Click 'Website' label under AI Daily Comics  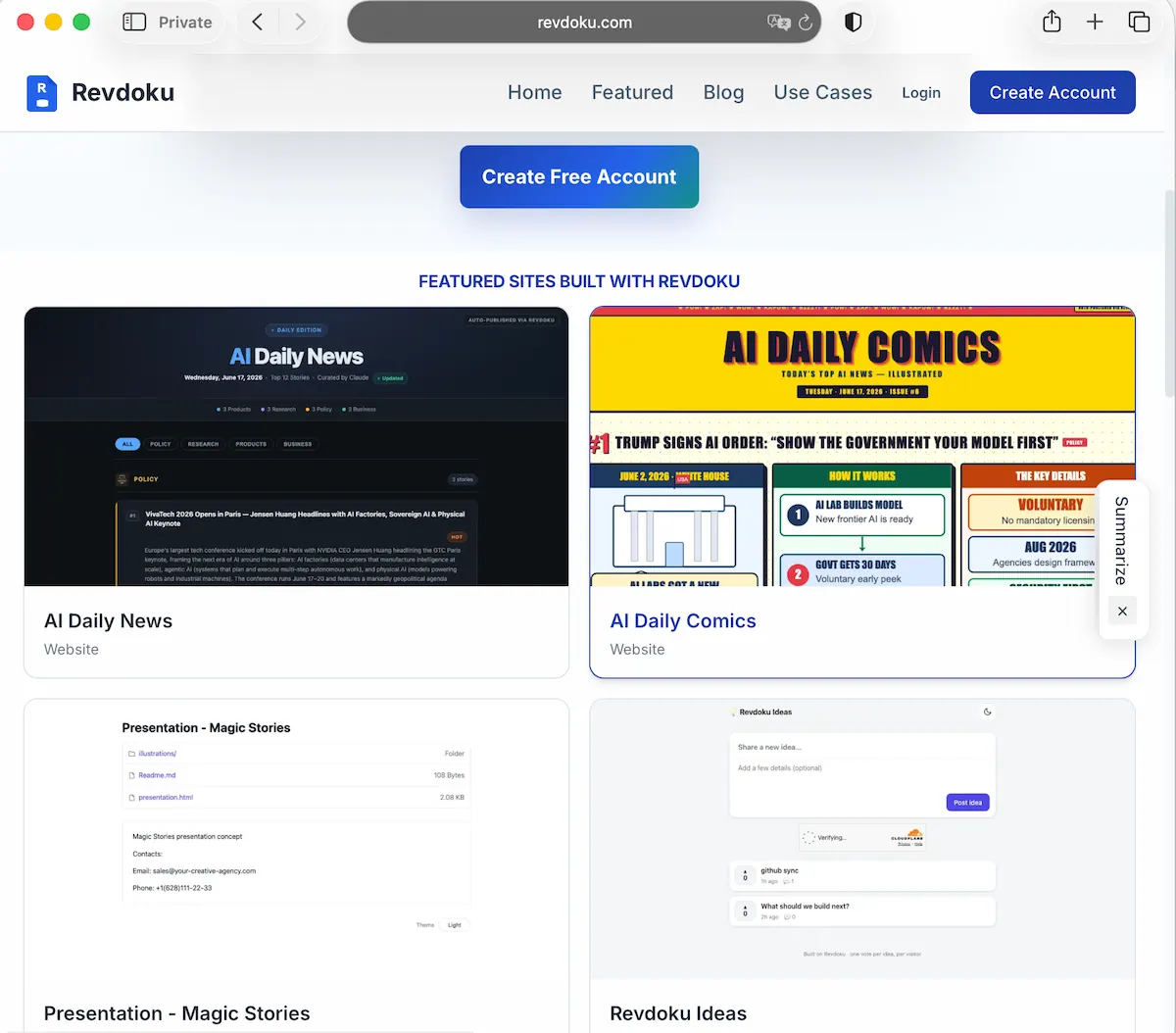(637, 649)
